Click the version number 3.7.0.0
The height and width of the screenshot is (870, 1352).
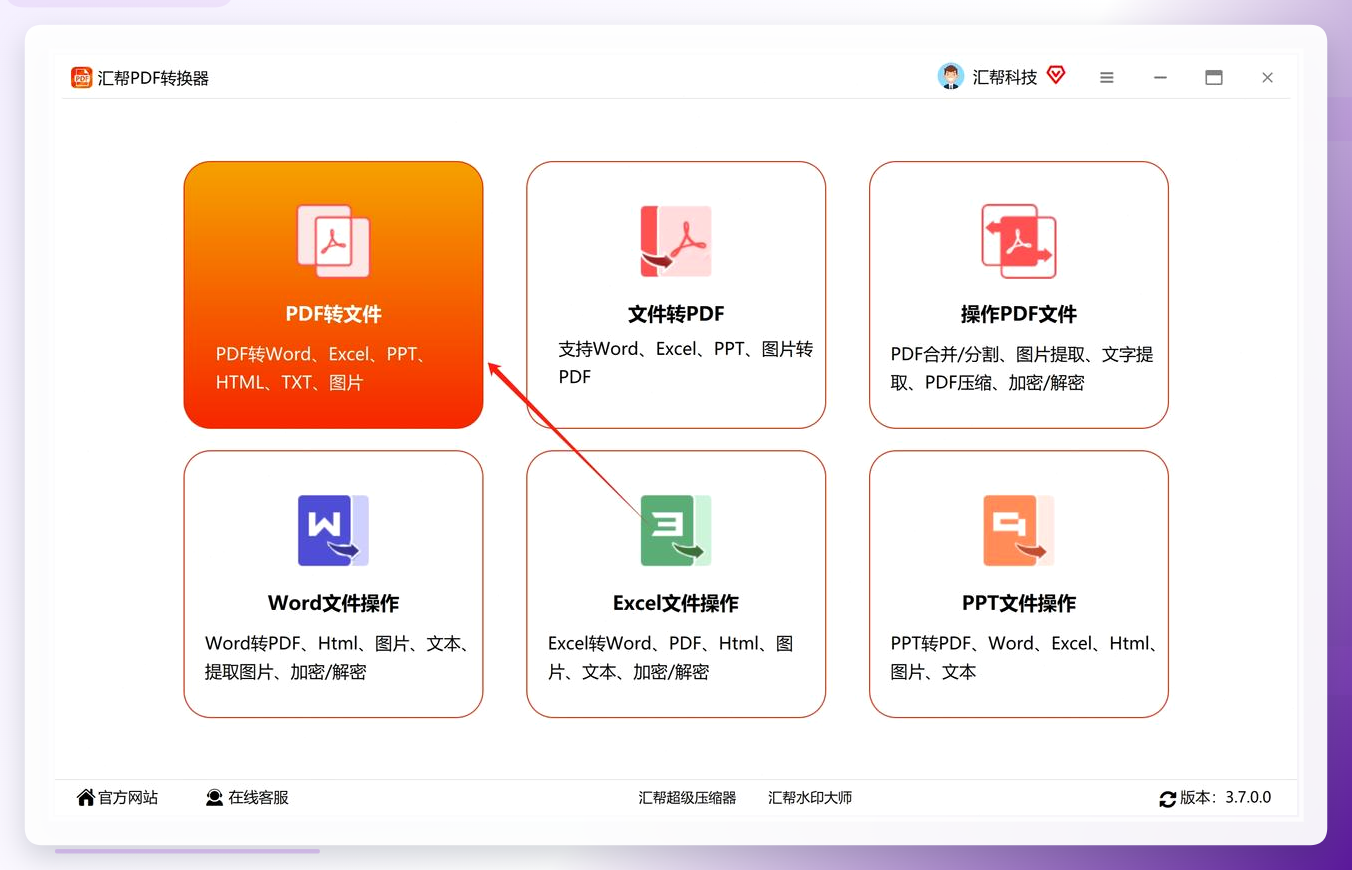pos(1247,798)
